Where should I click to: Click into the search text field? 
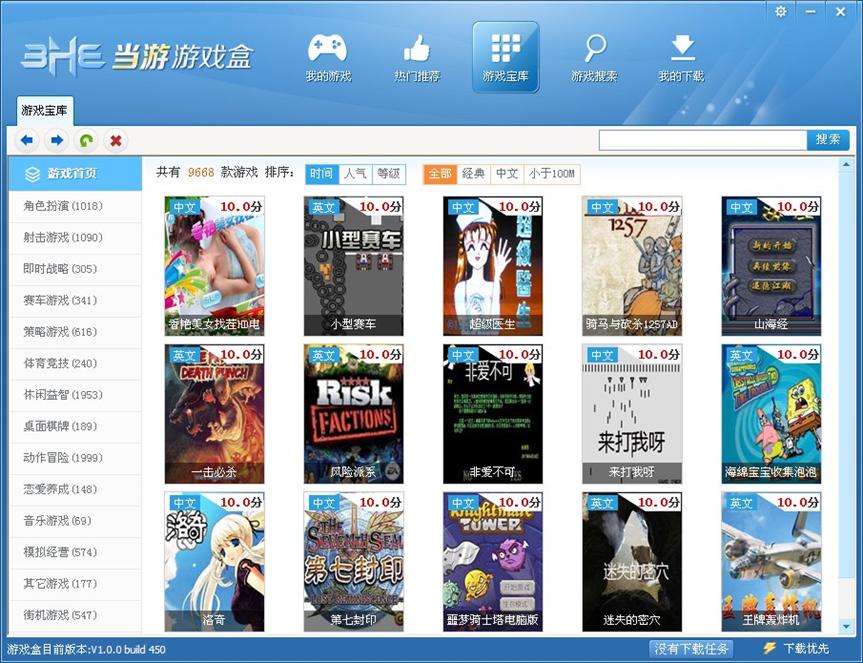[x=703, y=140]
